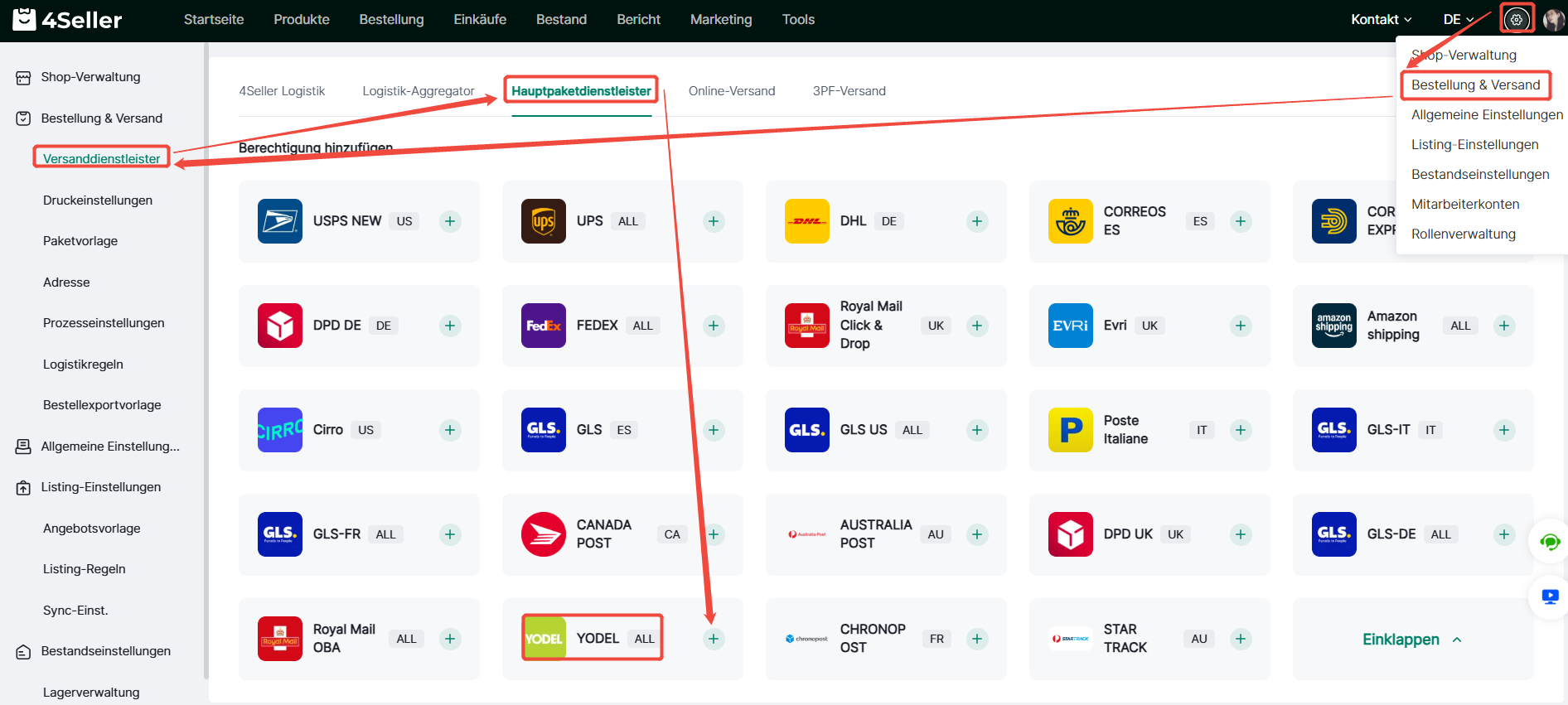
Task: Click plus icon for GLS-IT
Action: tap(1504, 430)
